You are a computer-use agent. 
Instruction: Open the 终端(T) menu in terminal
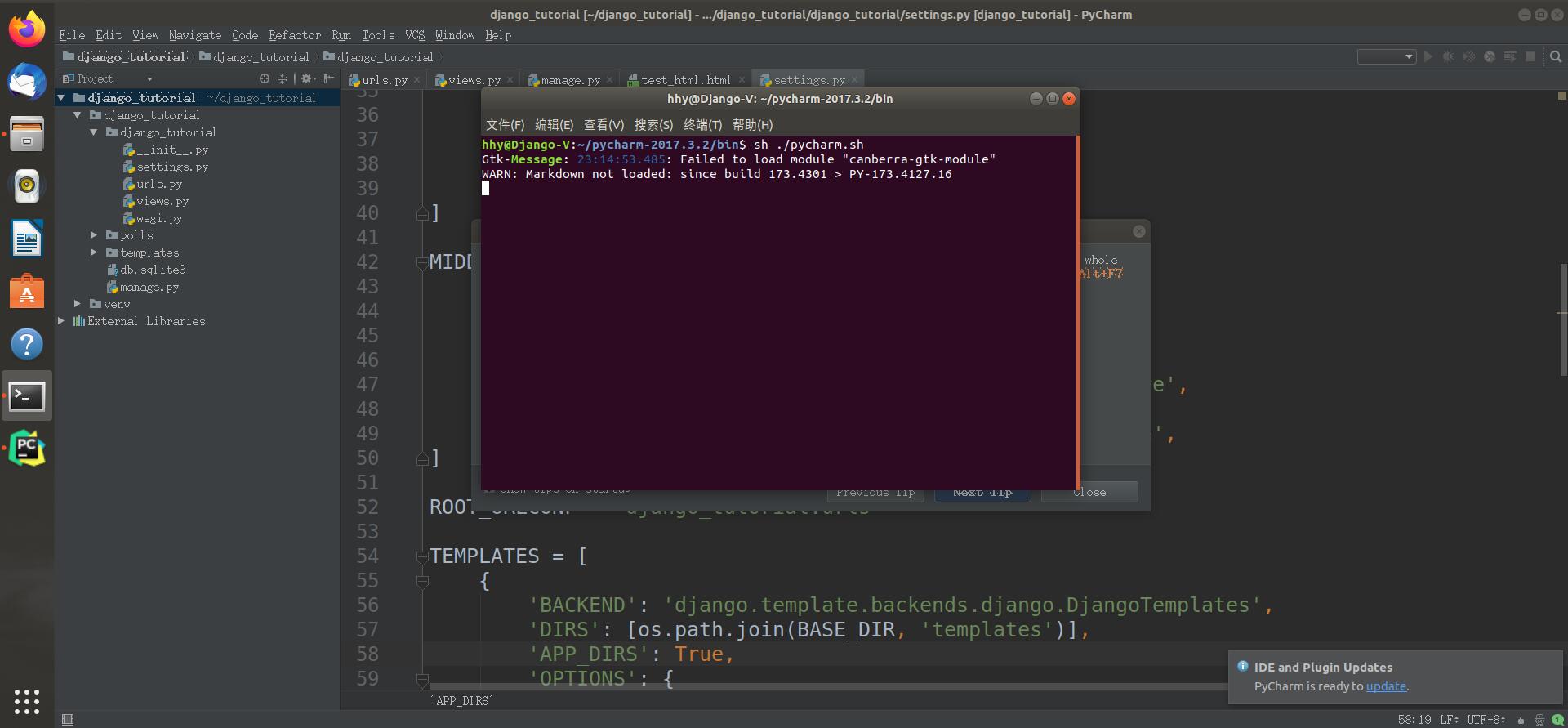702,125
